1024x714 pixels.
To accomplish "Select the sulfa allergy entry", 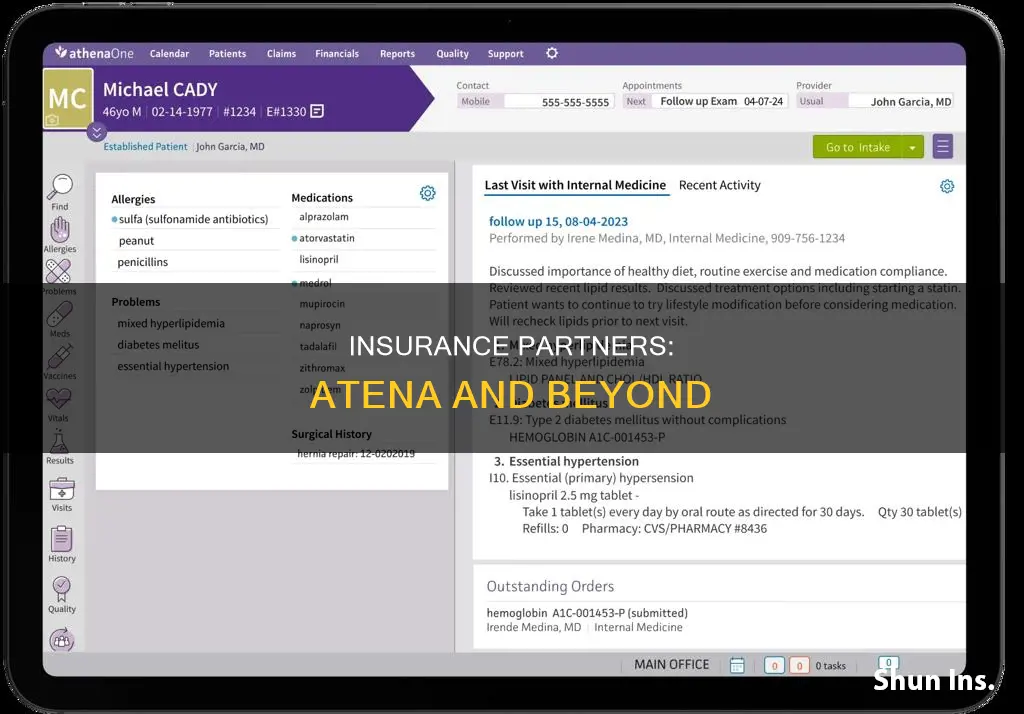I will coord(193,219).
